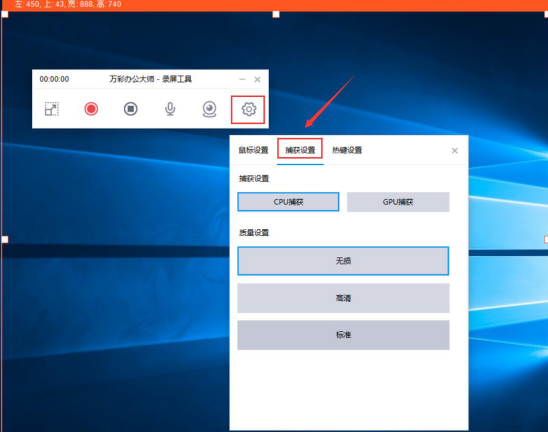Start recording with the red record button
The width and height of the screenshot is (548, 432).
91,109
